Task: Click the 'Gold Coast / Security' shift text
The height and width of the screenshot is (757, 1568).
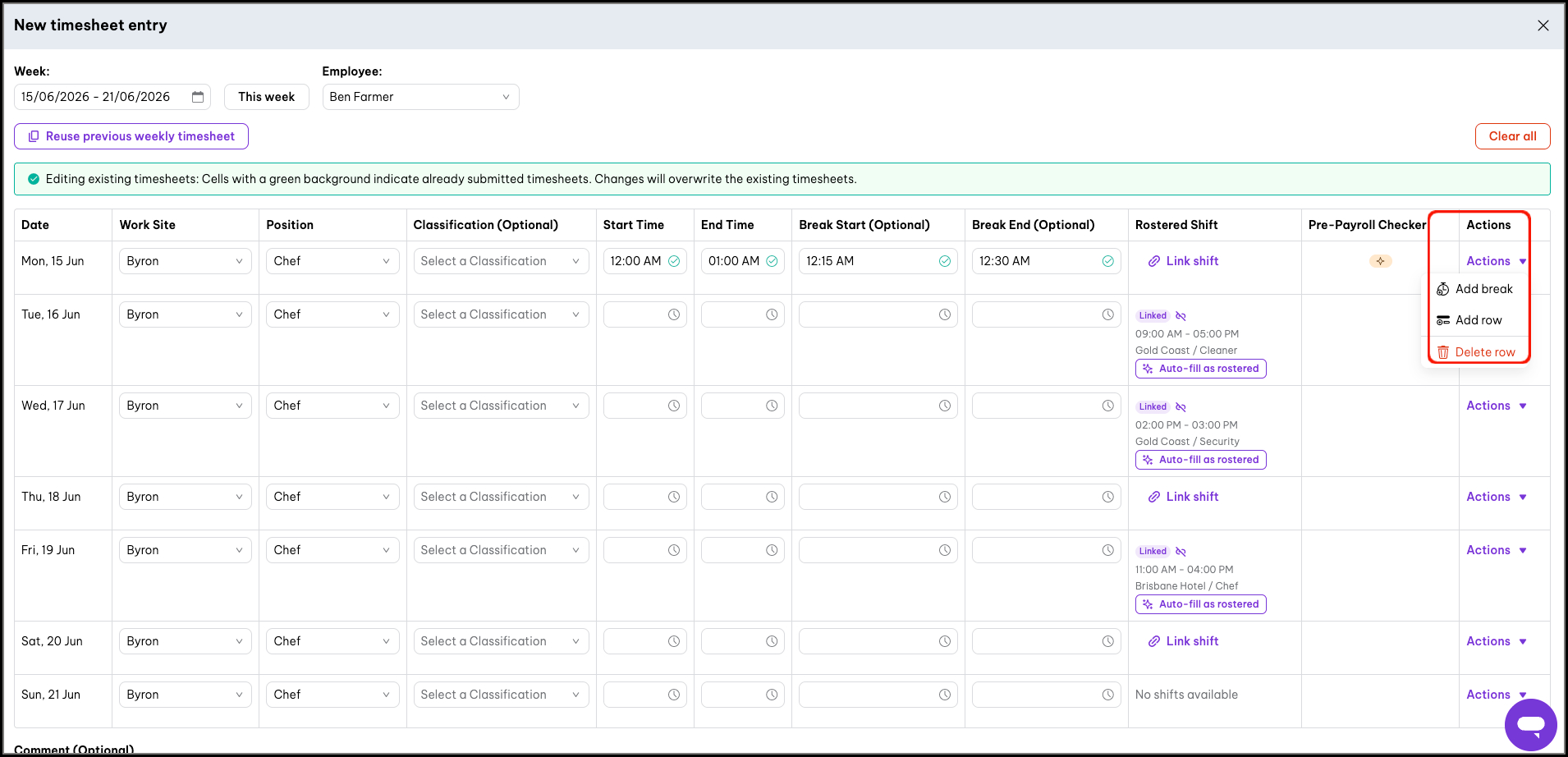Action: click(x=1187, y=442)
